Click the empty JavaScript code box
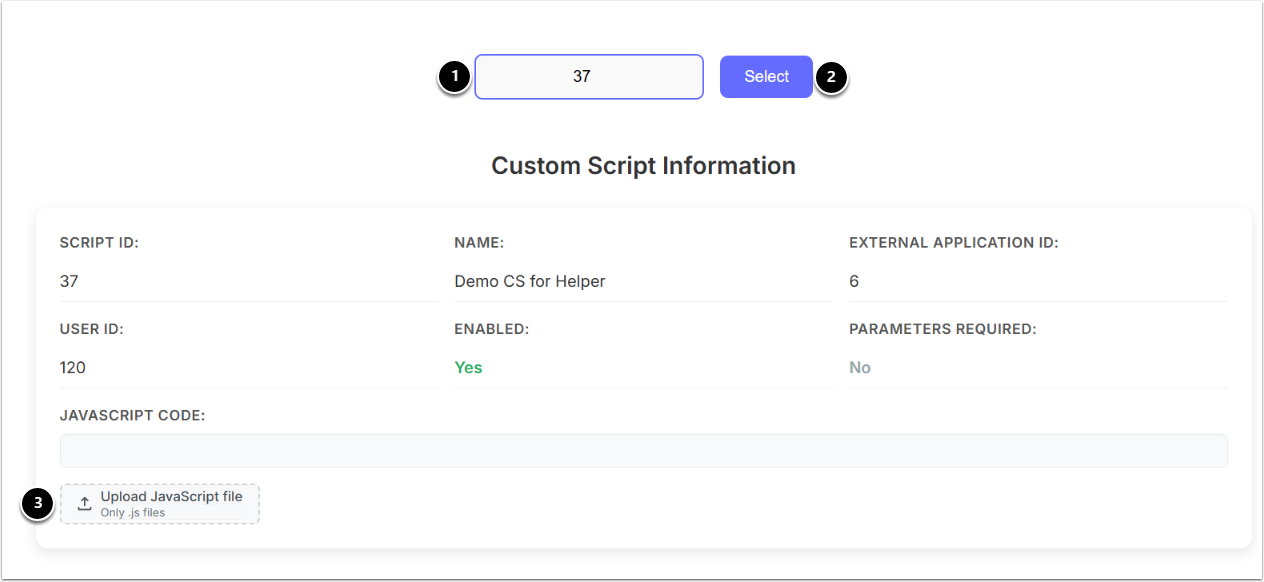 tap(643, 451)
